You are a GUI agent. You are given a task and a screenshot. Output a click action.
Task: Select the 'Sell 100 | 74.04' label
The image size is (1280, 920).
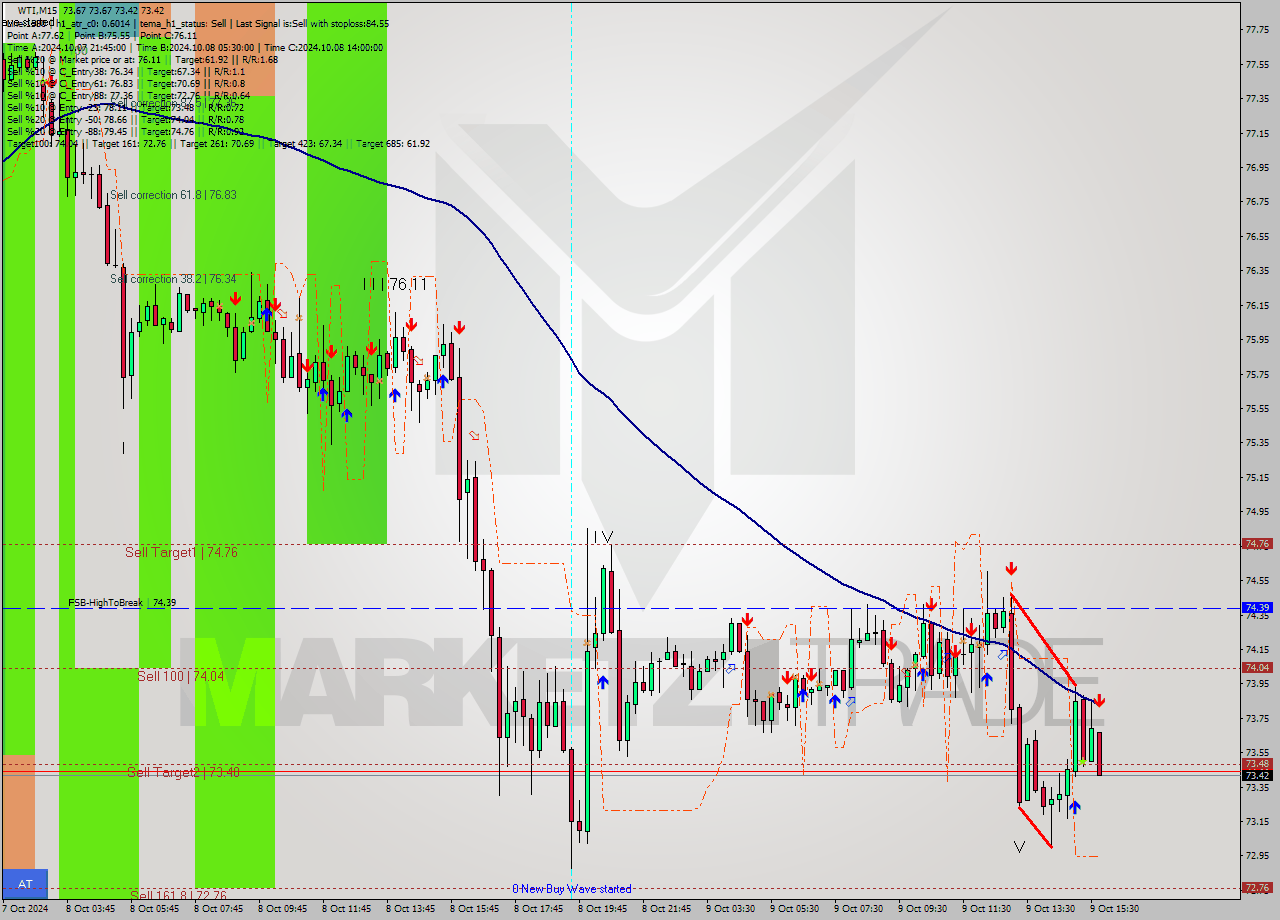tap(180, 676)
